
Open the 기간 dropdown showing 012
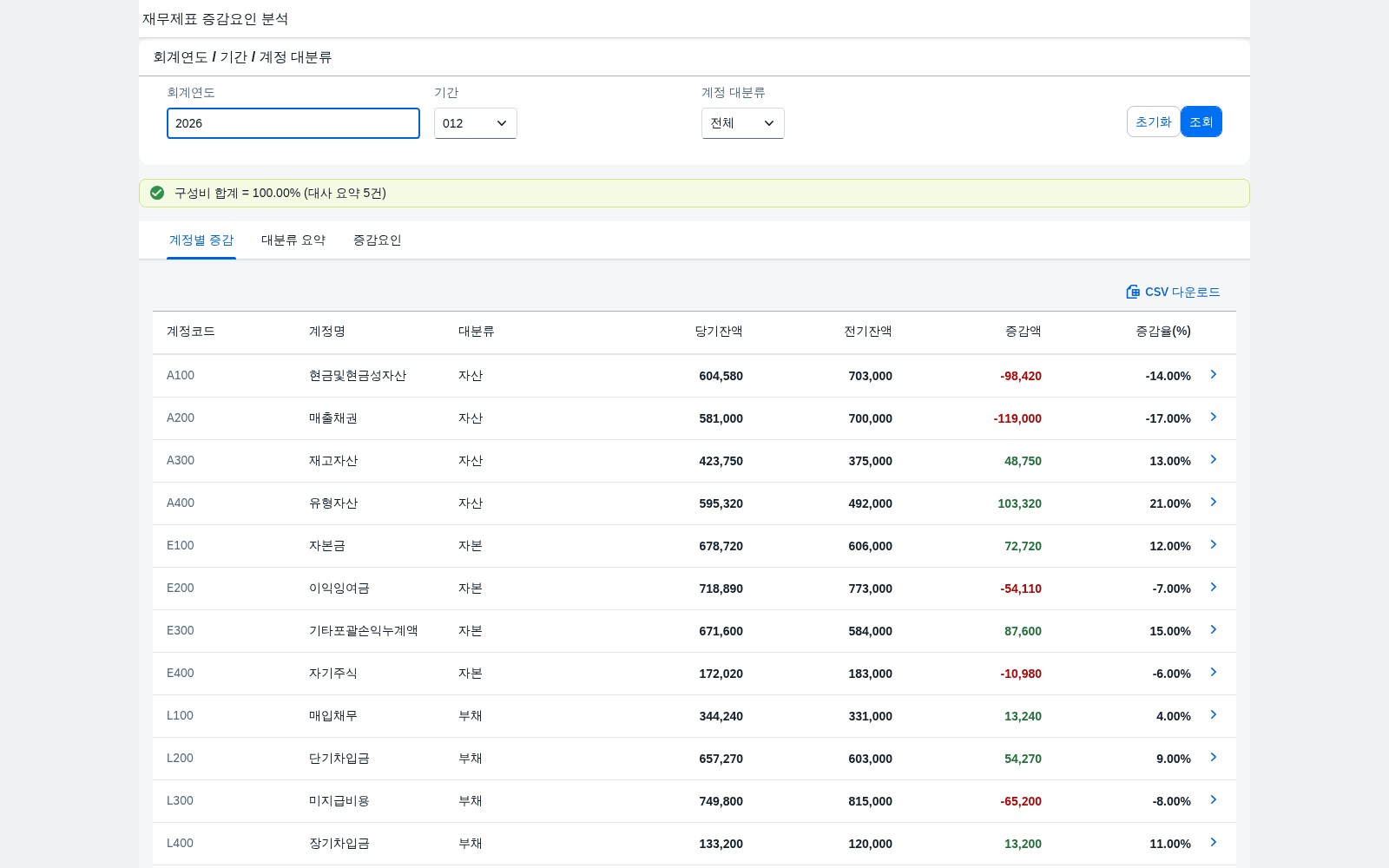[x=476, y=123]
